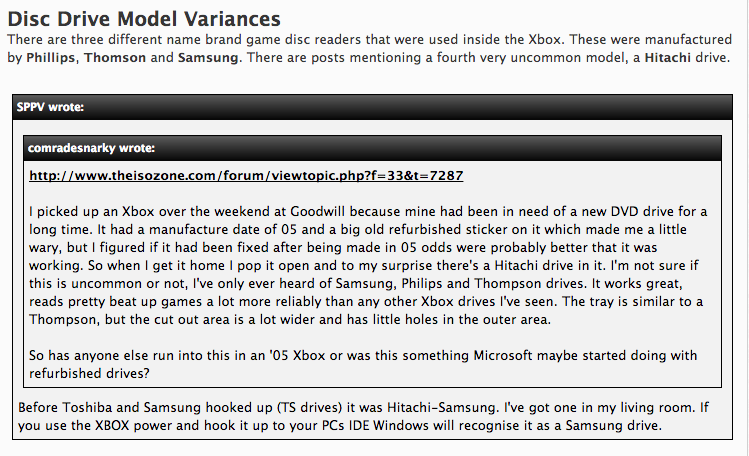Click the bold Thomson brand name

coord(115,58)
